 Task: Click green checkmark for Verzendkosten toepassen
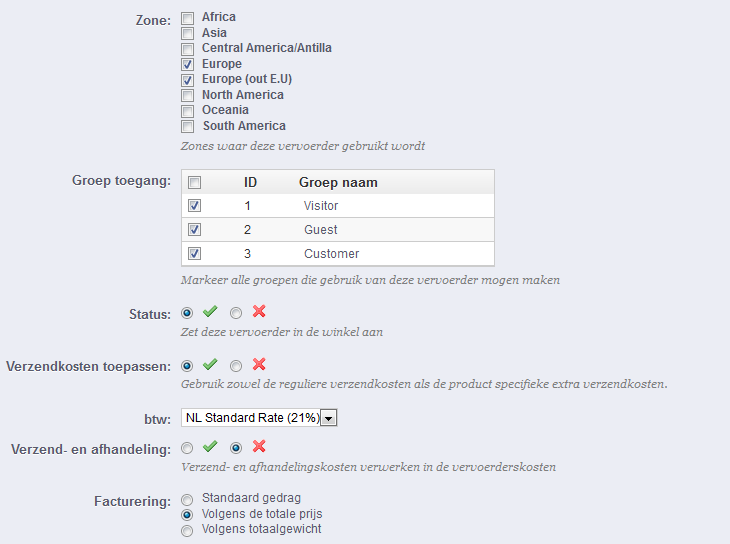(210, 365)
